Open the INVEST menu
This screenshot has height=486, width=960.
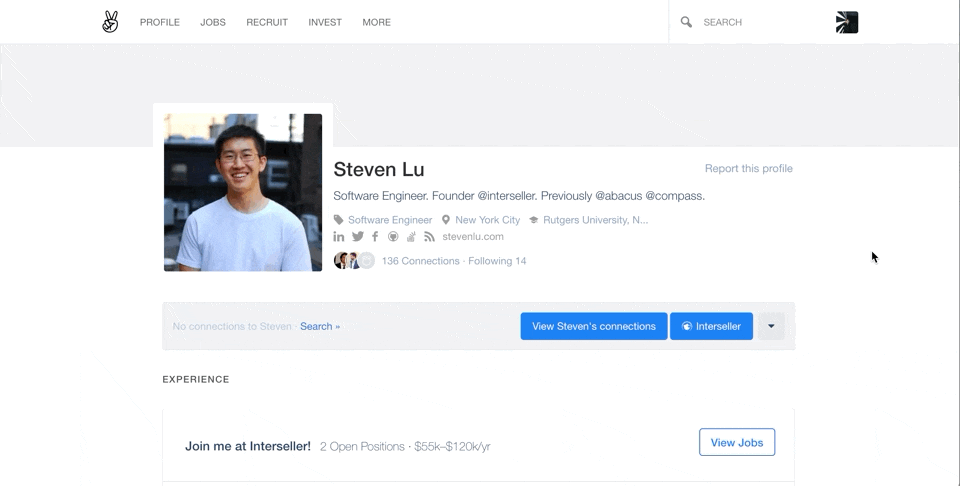pos(325,22)
